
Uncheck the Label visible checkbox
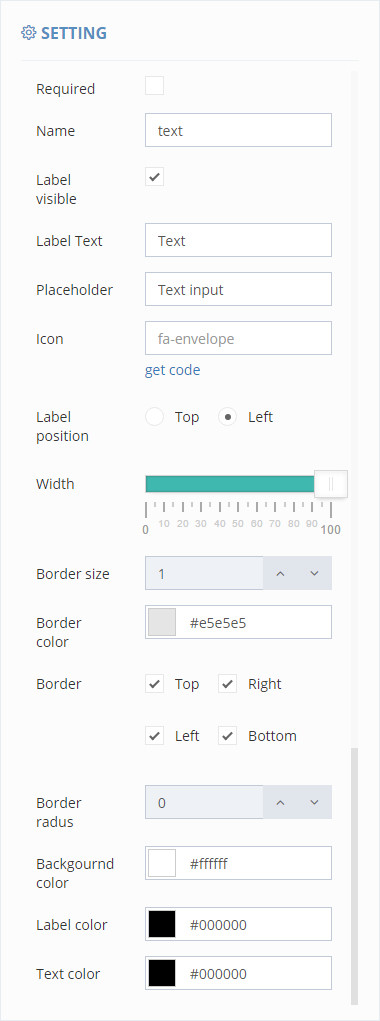click(x=154, y=177)
